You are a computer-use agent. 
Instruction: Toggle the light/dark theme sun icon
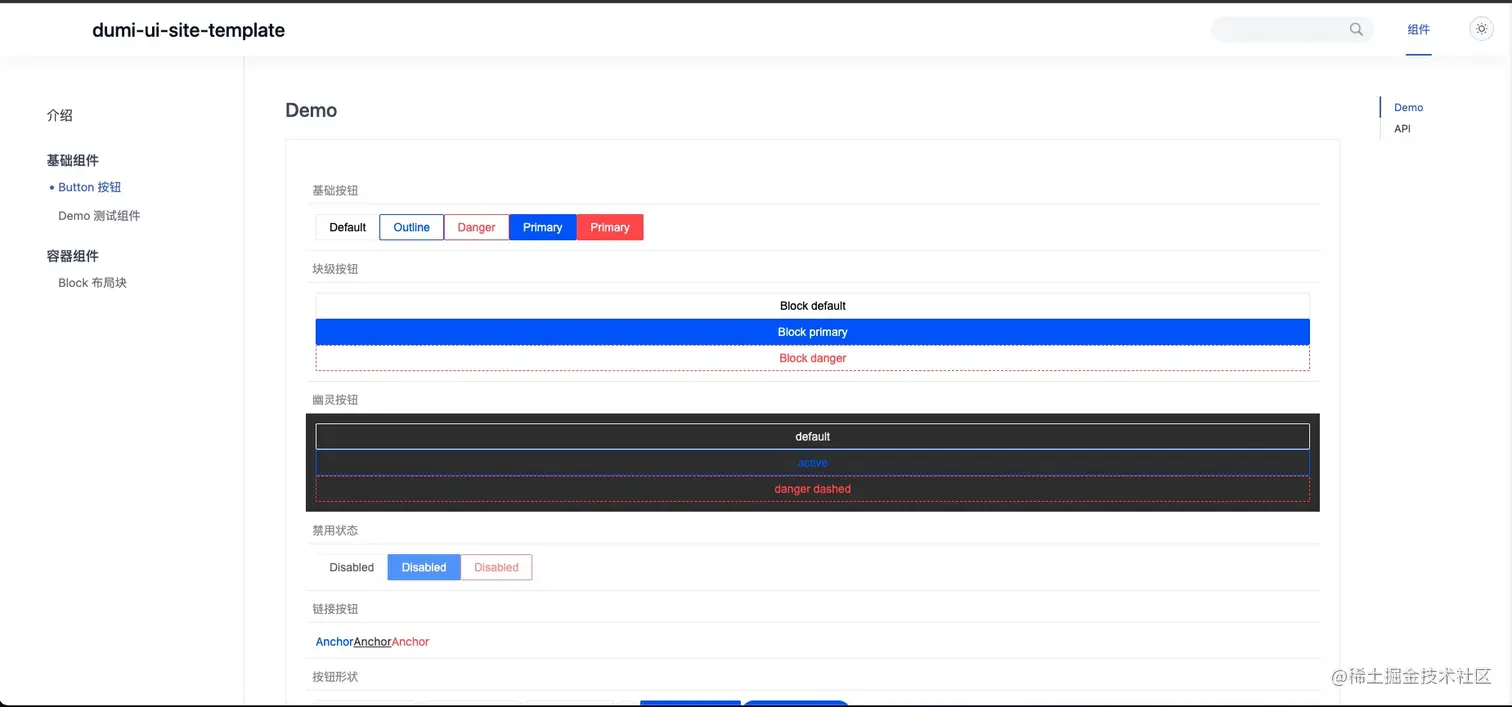click(x=1481, y=30)
